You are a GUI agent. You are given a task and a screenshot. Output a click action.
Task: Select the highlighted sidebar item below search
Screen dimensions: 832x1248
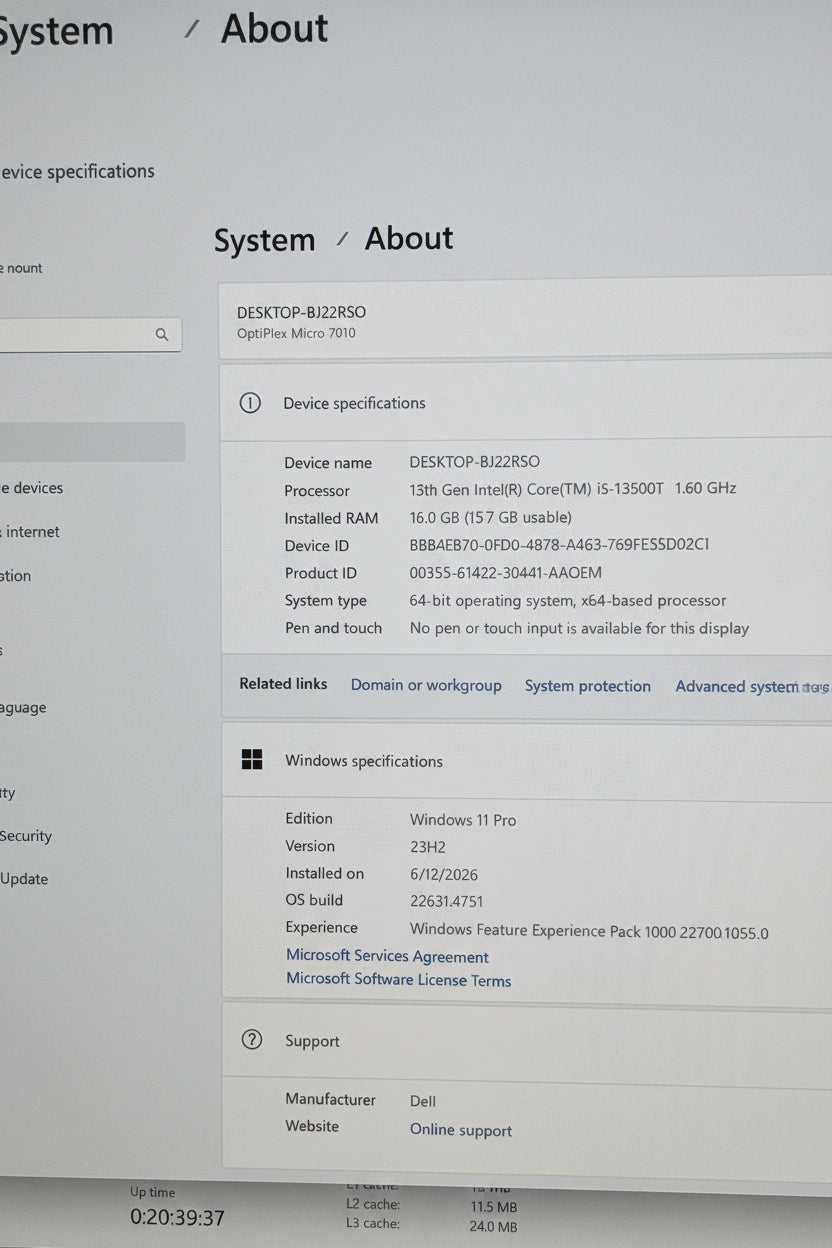[92, 442]
